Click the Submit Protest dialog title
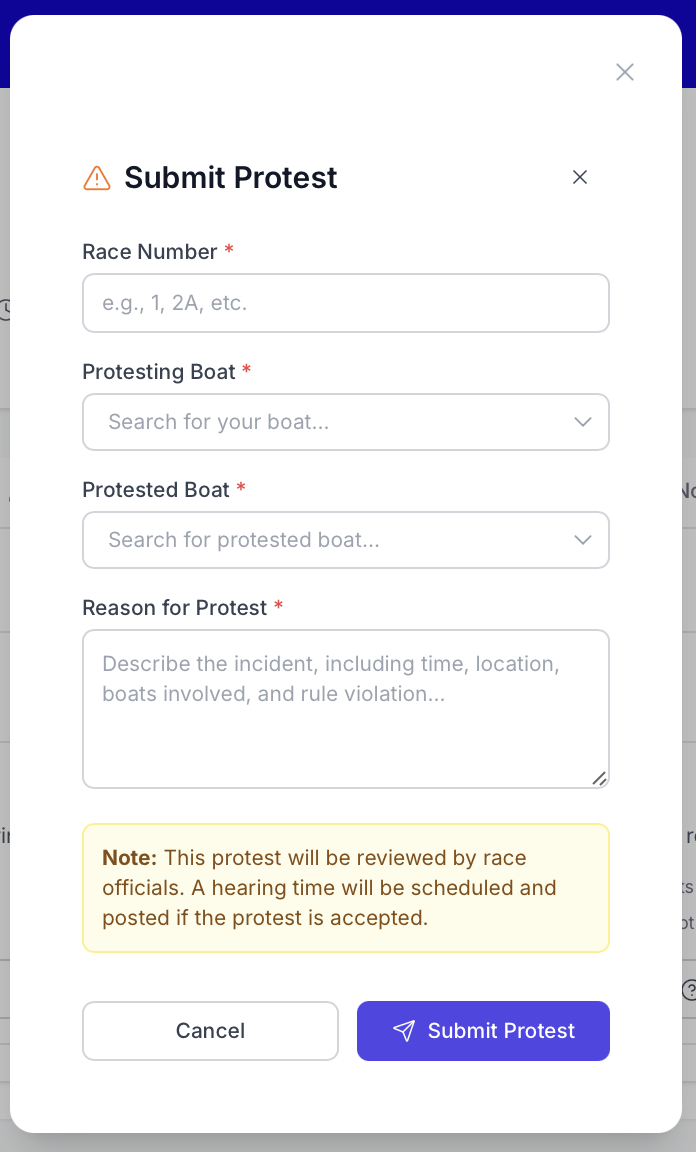The image size is (696, 1152). tap(230, 178)
